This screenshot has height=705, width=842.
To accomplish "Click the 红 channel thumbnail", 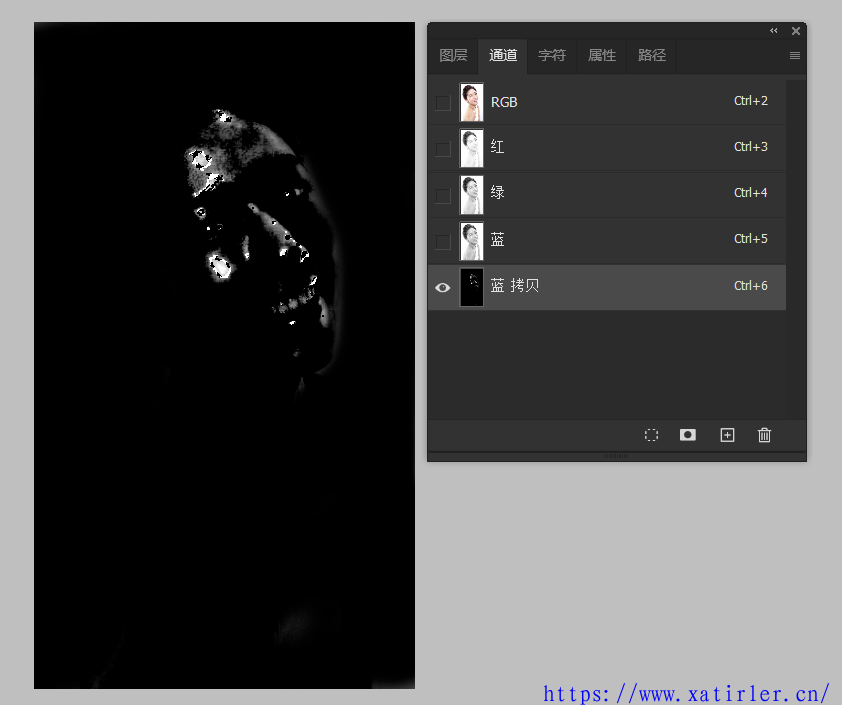I will point(471,148).
